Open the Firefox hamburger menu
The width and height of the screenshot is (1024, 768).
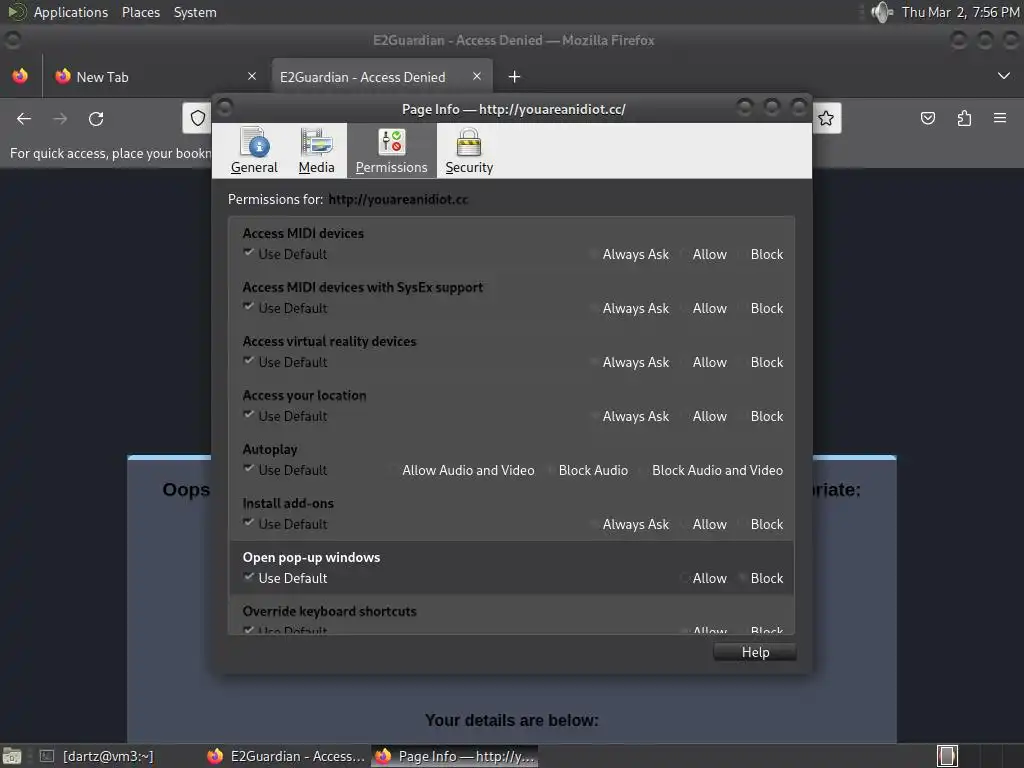pos(1000,118)
